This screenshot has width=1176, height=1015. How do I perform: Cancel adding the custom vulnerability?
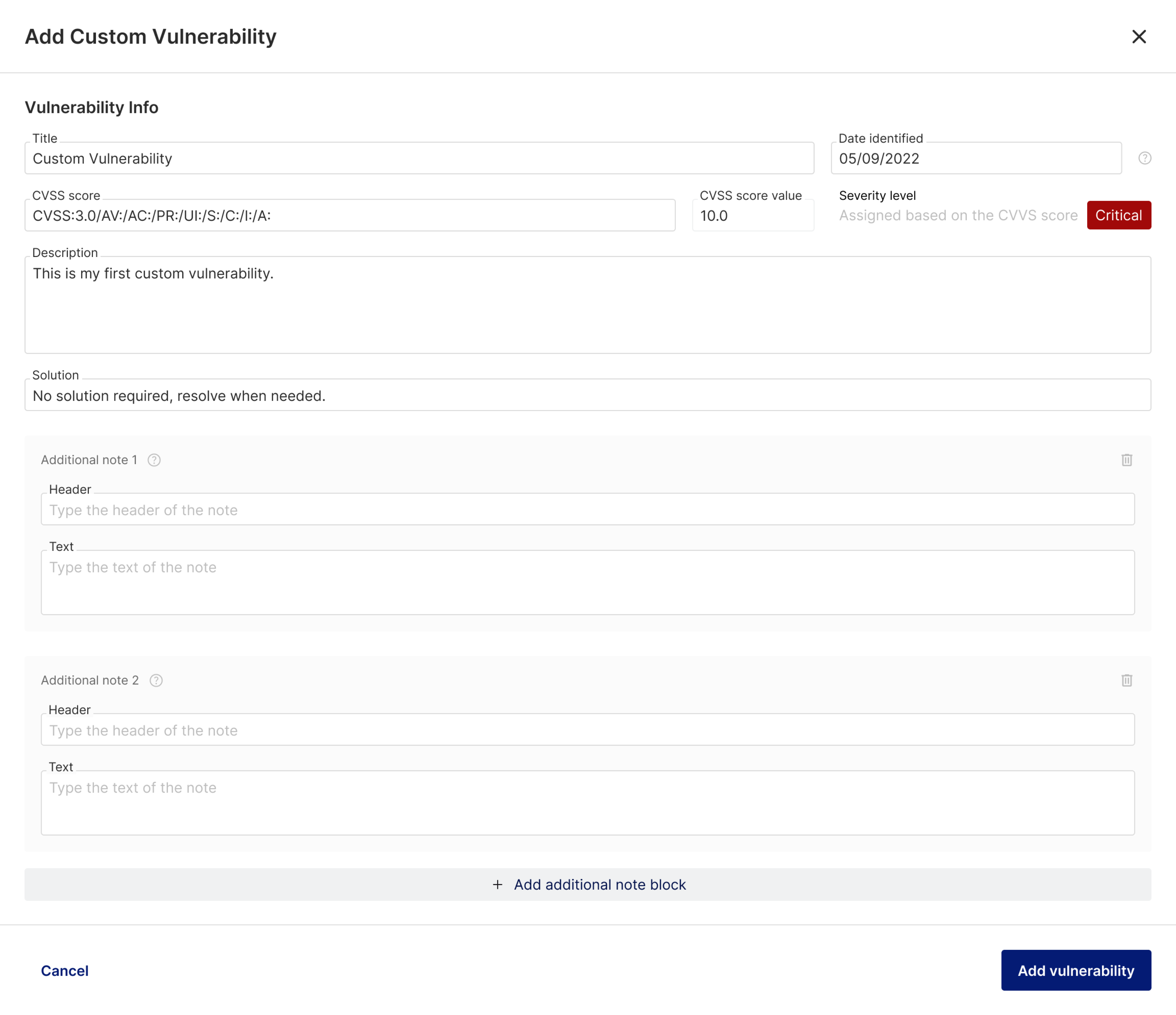coord(64,970)
